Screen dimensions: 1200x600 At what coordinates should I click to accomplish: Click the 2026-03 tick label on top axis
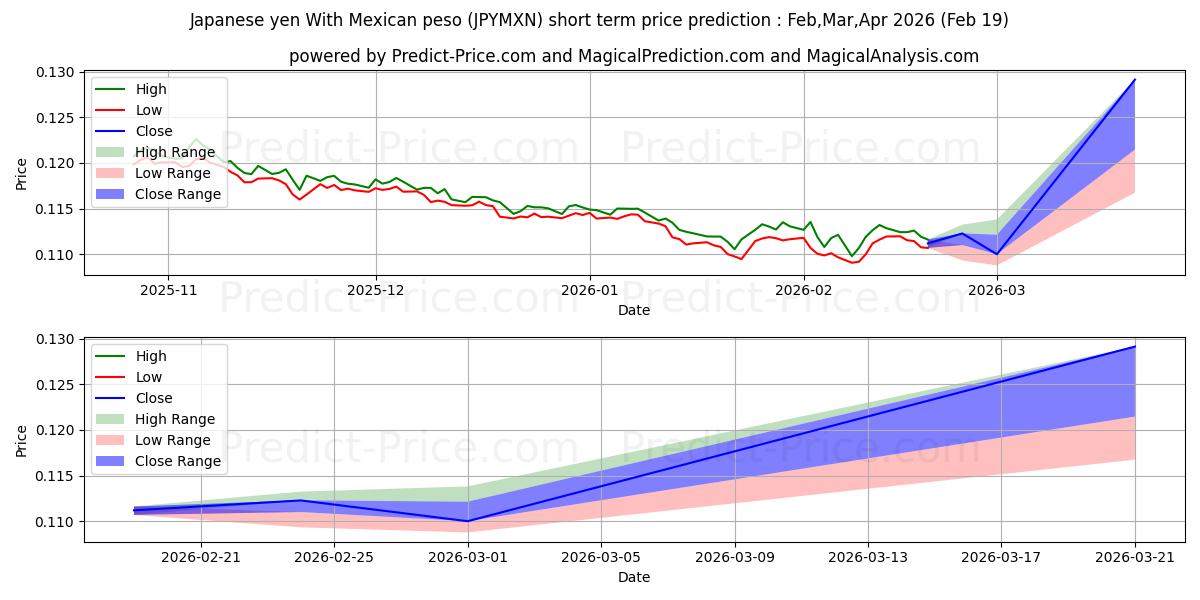tap(999, 289)
